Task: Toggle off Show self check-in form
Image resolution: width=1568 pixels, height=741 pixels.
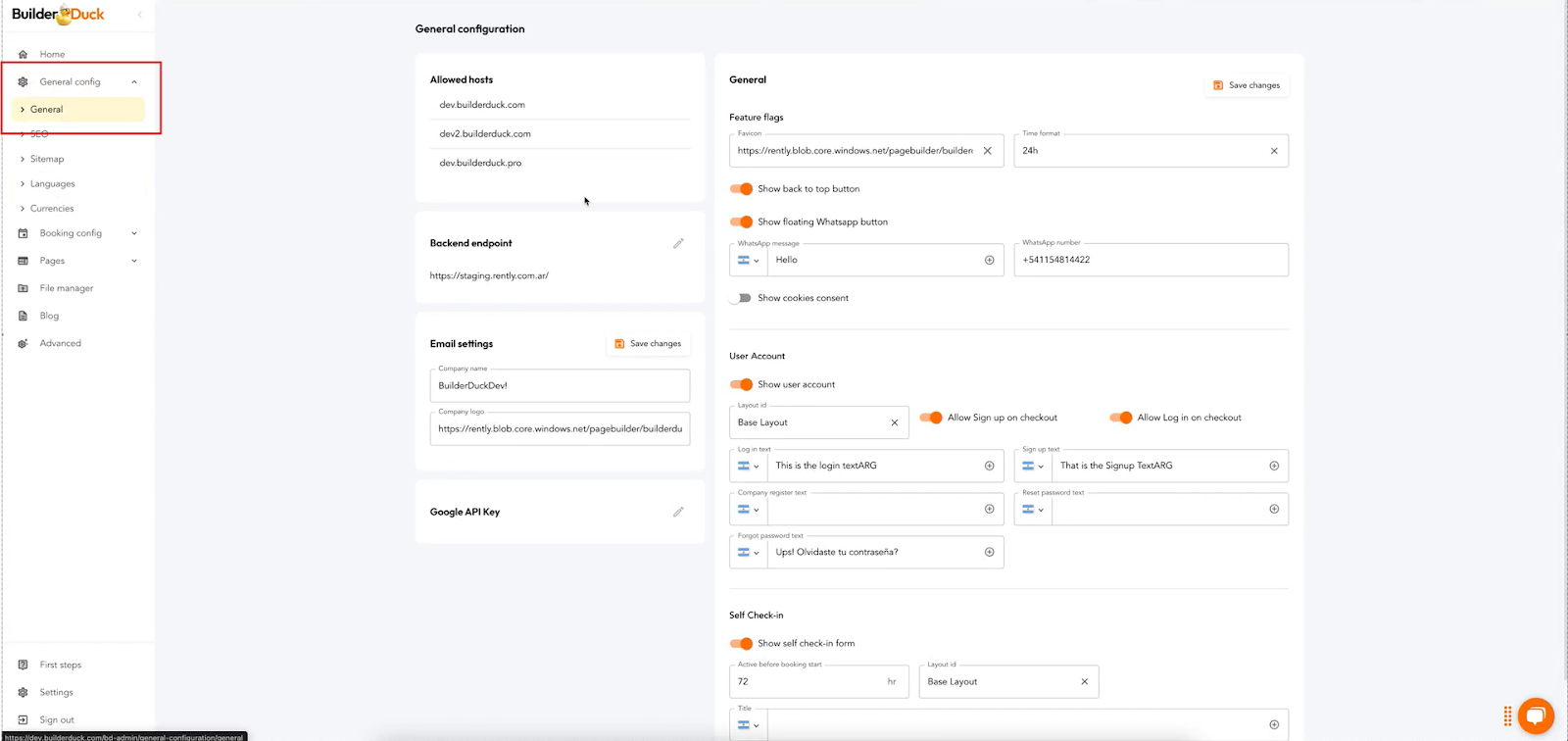Action: click(x=742, y=644)
